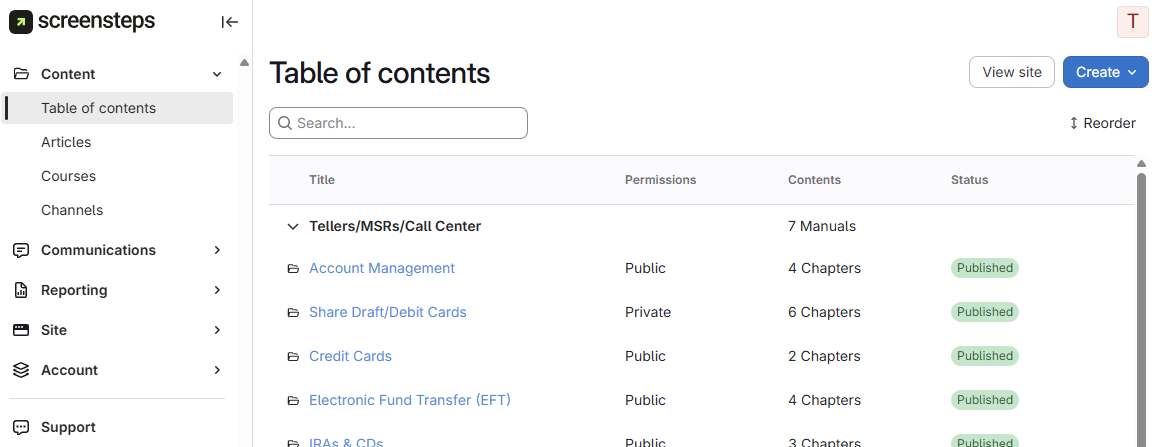1158x447 pixels.
Task: Collapse the sidebar with the arrow icon
Action: [230, 22]
